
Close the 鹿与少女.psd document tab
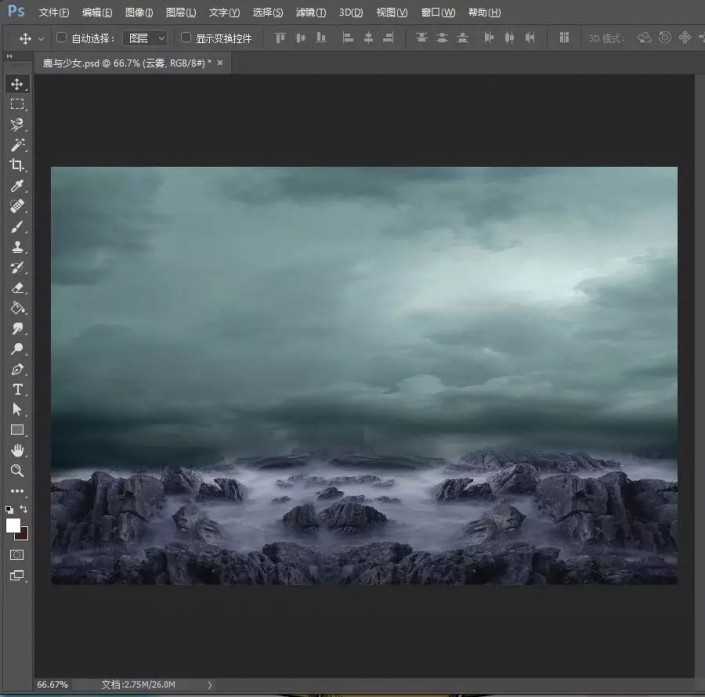tap(220, 62)
